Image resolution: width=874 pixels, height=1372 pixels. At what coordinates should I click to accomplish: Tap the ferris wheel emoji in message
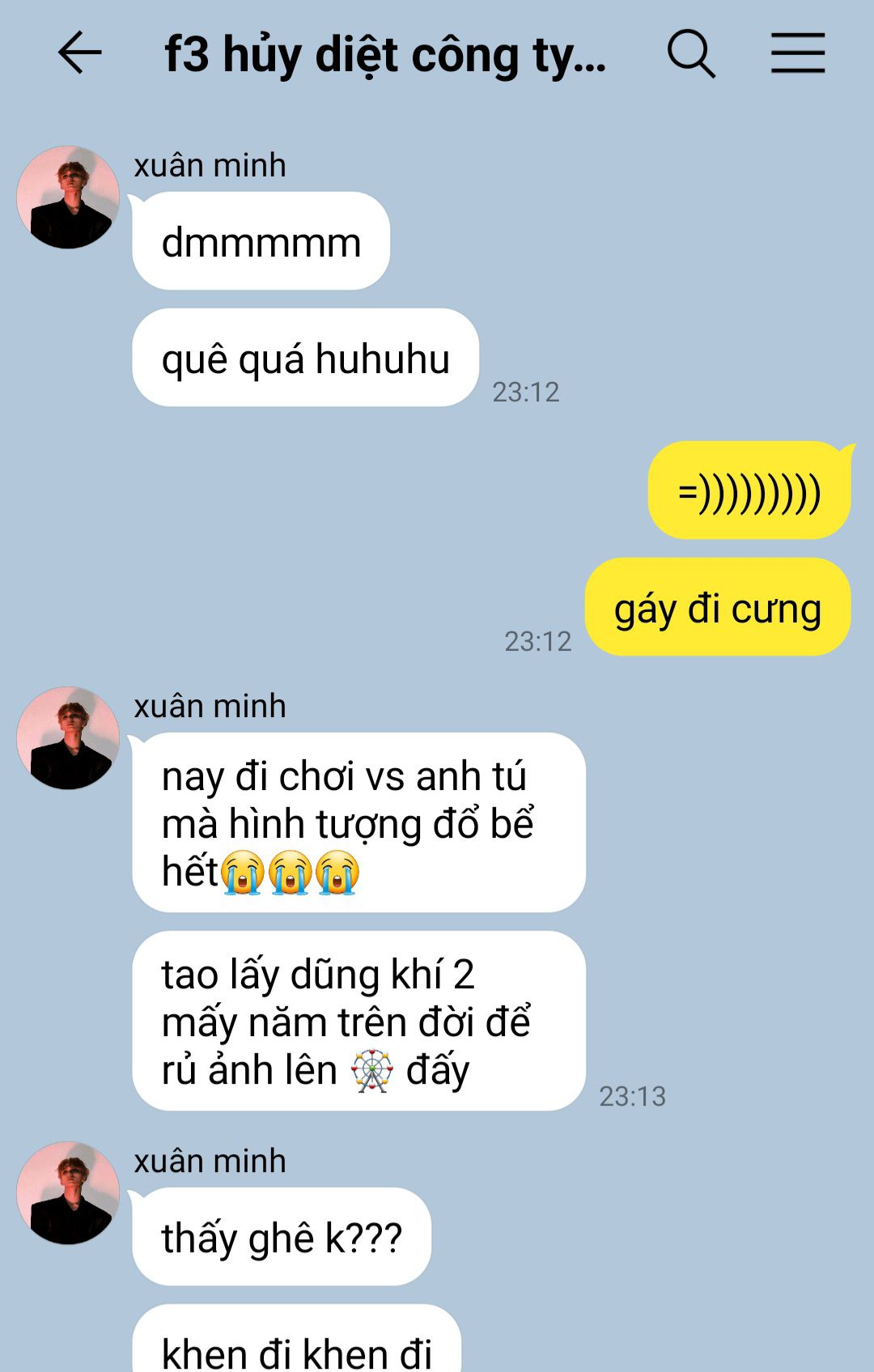click(x=372, y=1071)
